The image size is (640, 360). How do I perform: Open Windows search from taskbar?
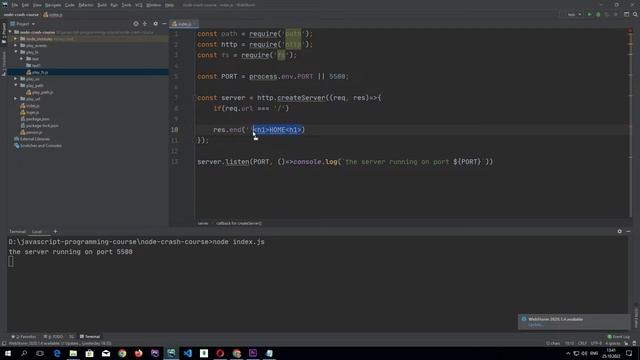[x=24, y=353]
